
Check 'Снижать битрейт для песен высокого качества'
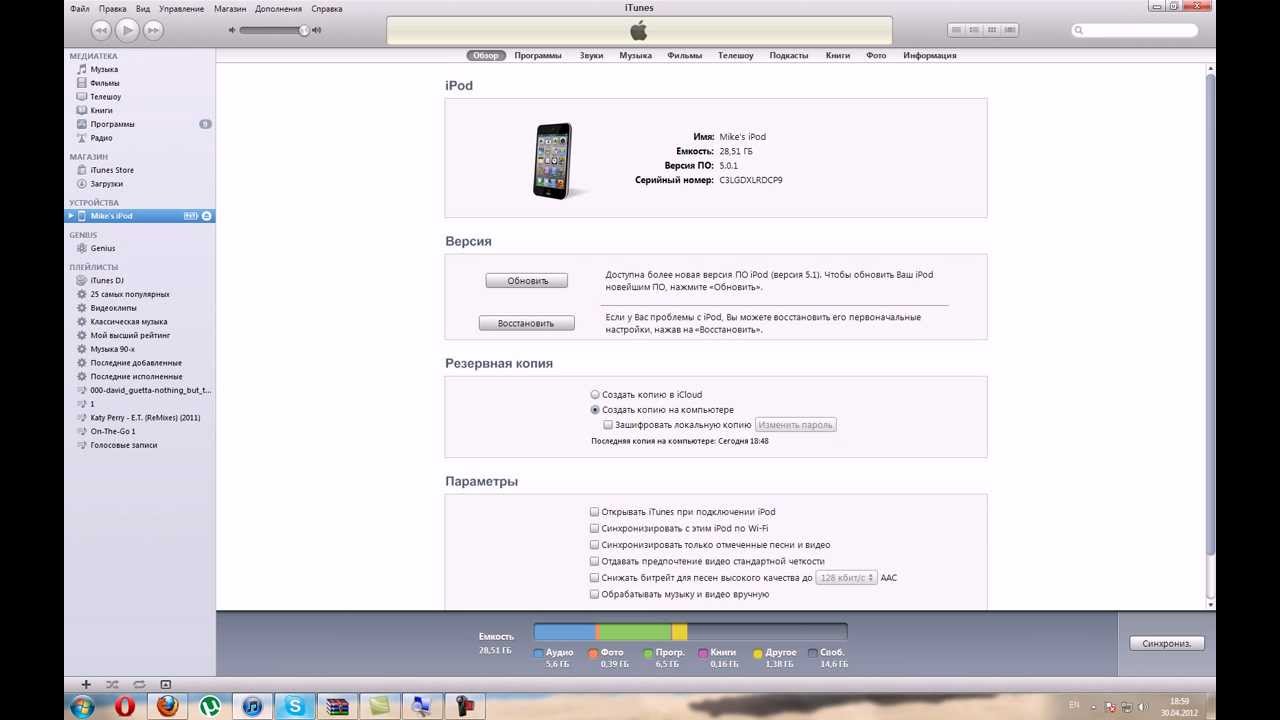tap(595, 578)
